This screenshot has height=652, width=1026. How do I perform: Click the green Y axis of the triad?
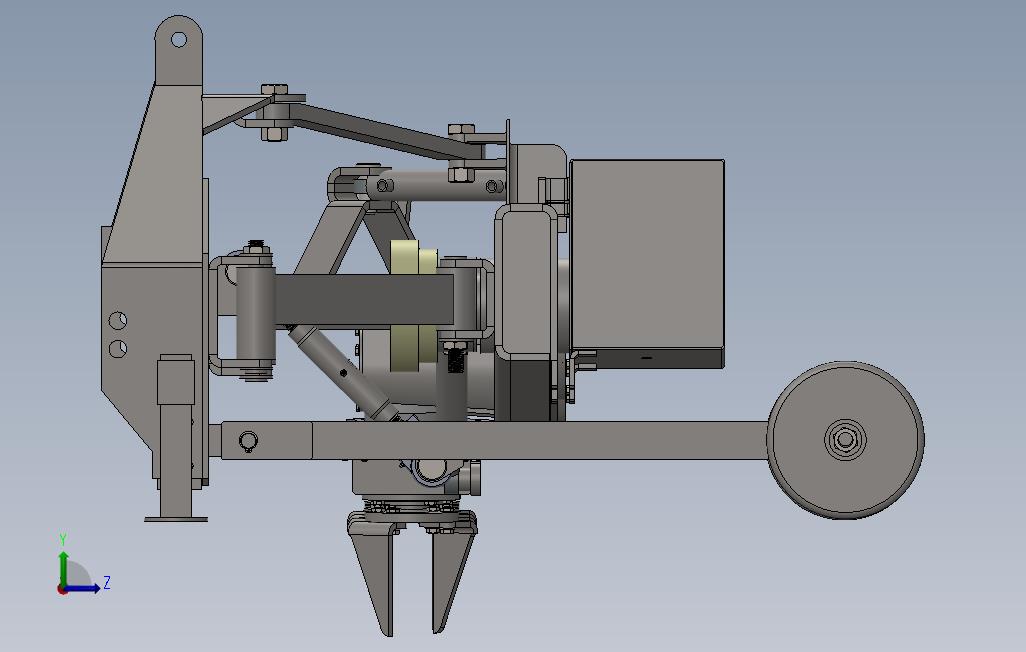[63, 568]
